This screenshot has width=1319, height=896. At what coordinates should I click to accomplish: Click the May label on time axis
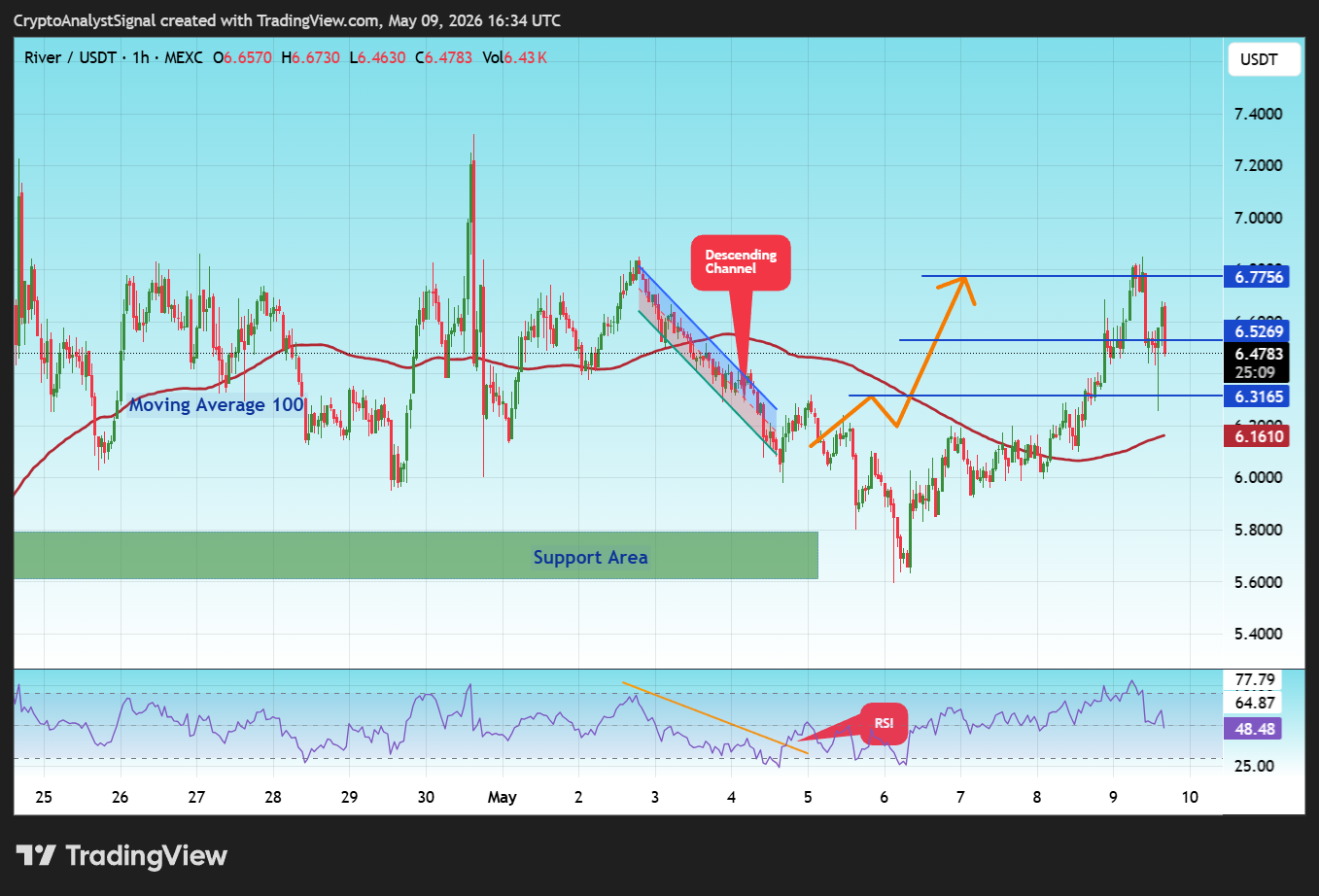[x=502, y=797]
